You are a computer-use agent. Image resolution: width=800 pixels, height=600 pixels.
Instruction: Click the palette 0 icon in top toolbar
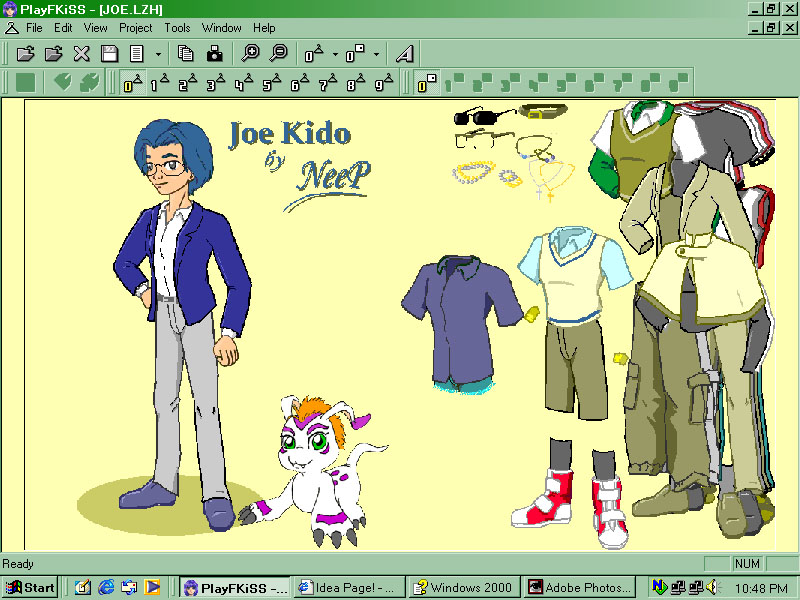click(x=355, y=53)
